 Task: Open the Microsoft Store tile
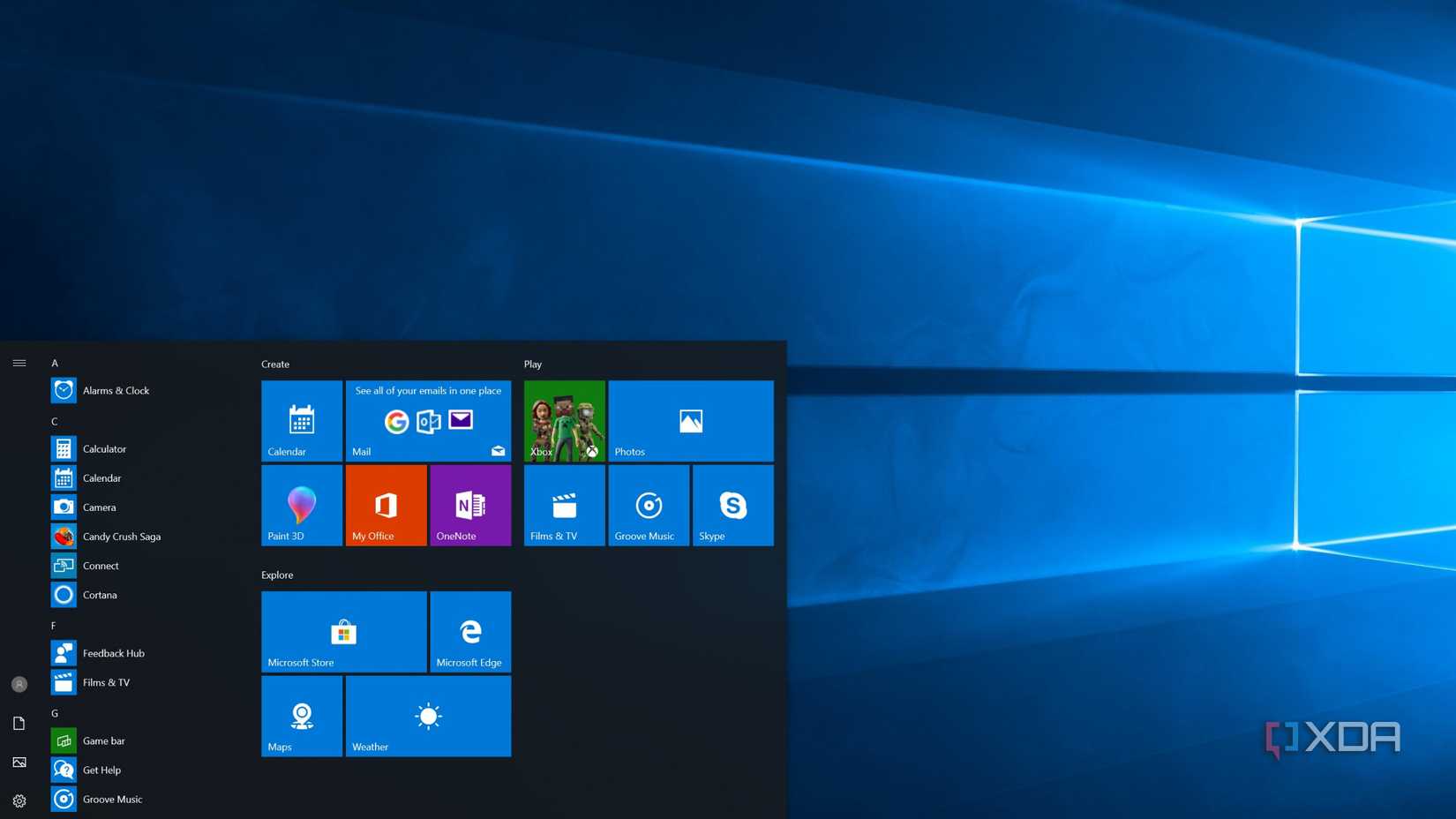pos(343,631)
